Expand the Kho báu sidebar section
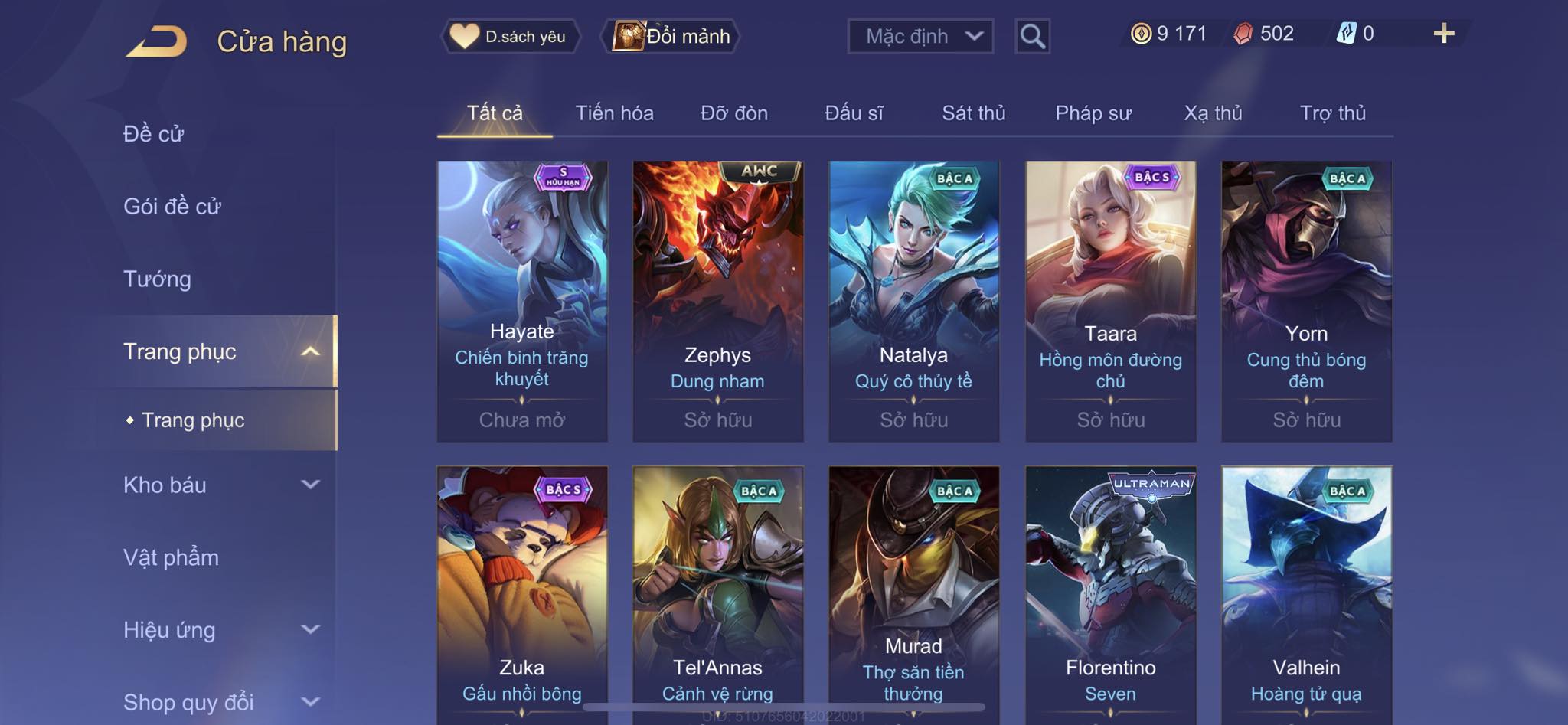 point(310,485)
